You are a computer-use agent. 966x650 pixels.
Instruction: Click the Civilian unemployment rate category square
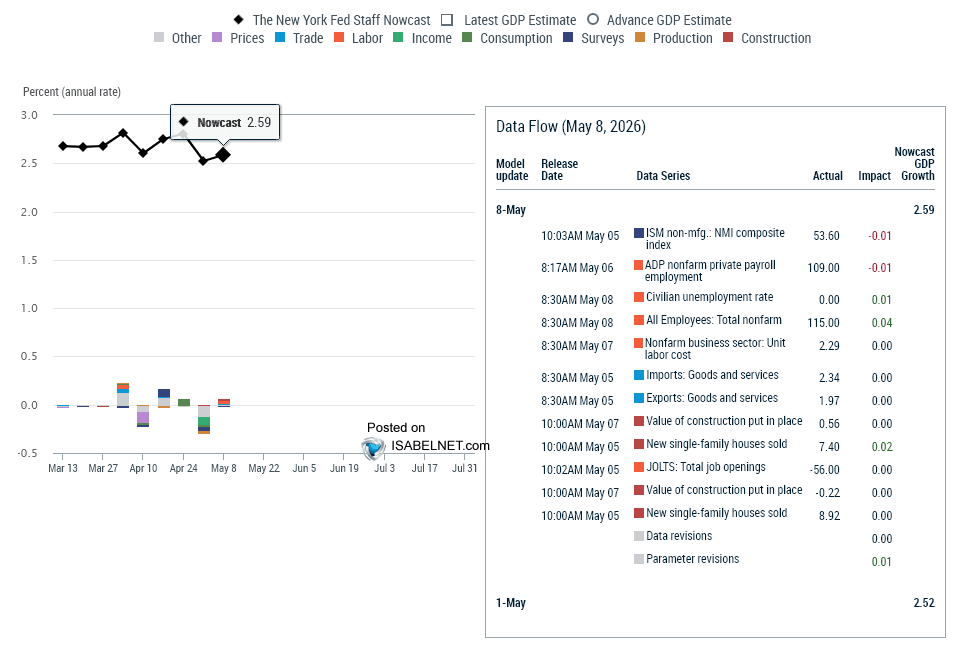tap(639, 297)
